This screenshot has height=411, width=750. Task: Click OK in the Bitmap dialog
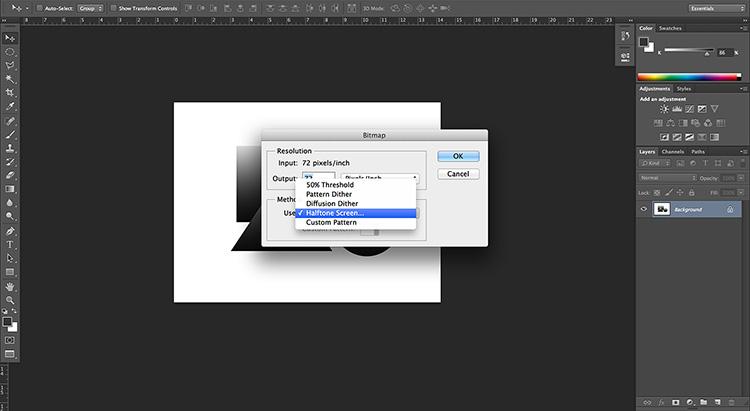[458, 156]
